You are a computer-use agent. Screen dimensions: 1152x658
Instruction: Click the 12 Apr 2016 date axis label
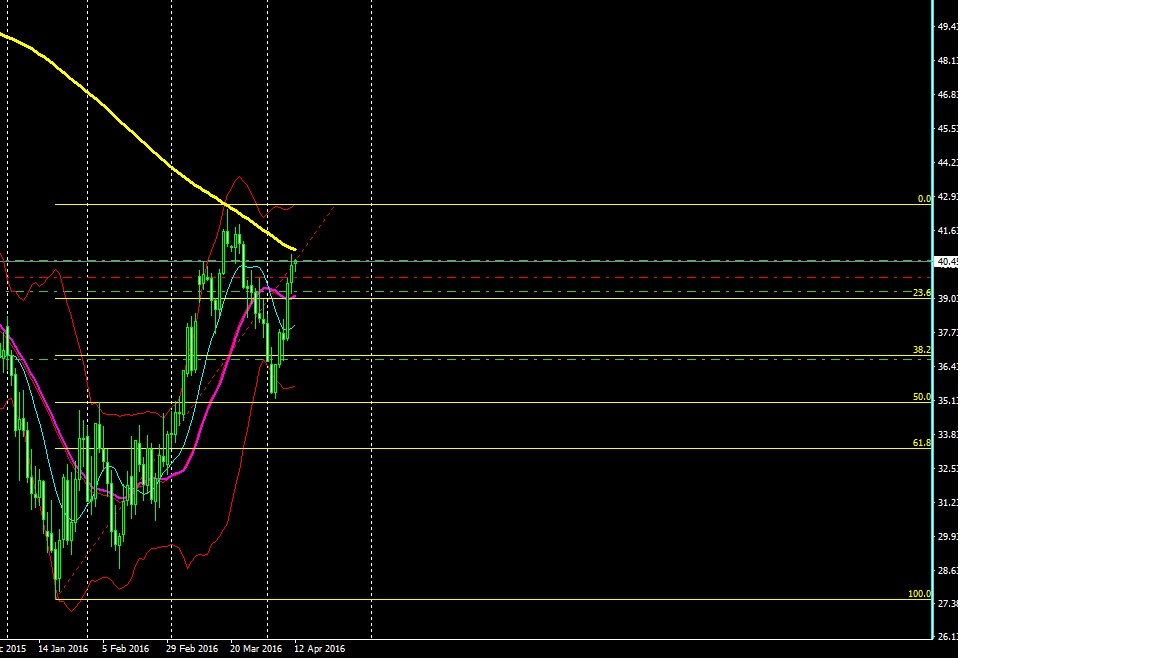pyautogui.click(x=318, y=648)
